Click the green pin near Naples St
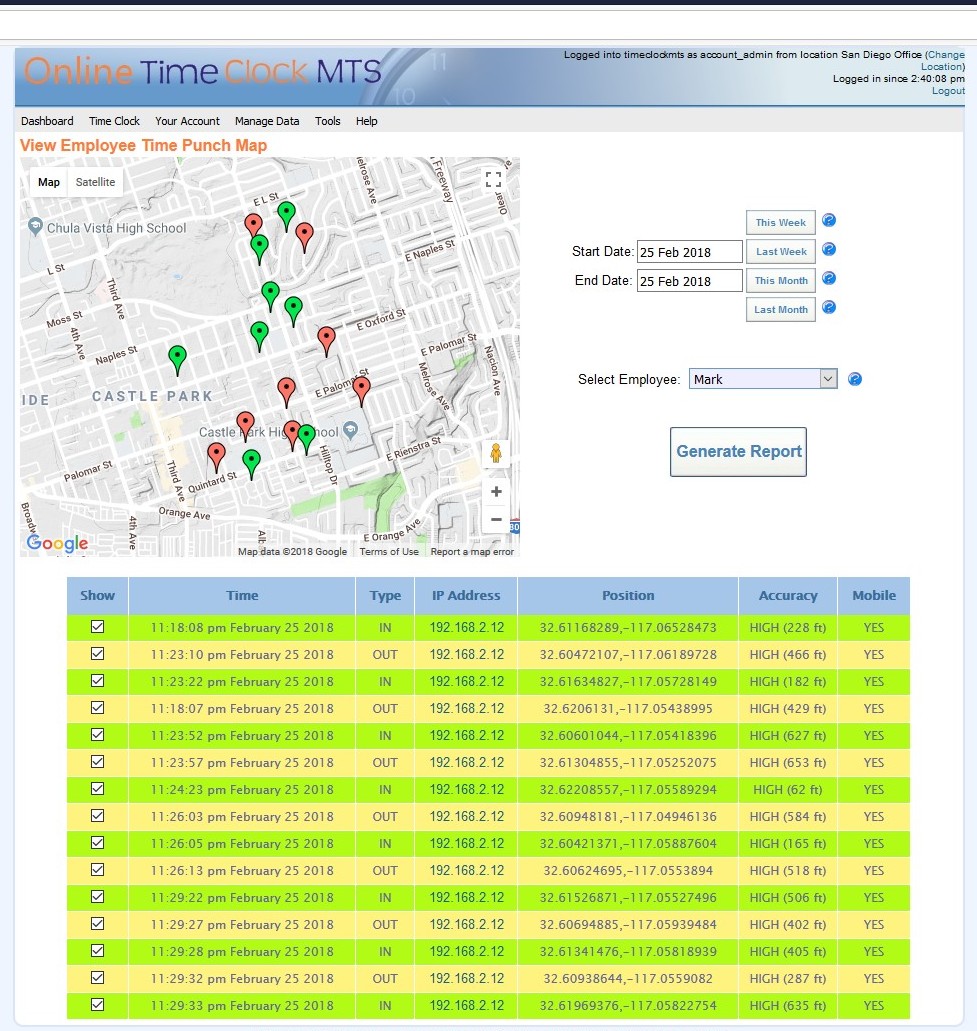Screen dimensions: 977x1031 177,360
